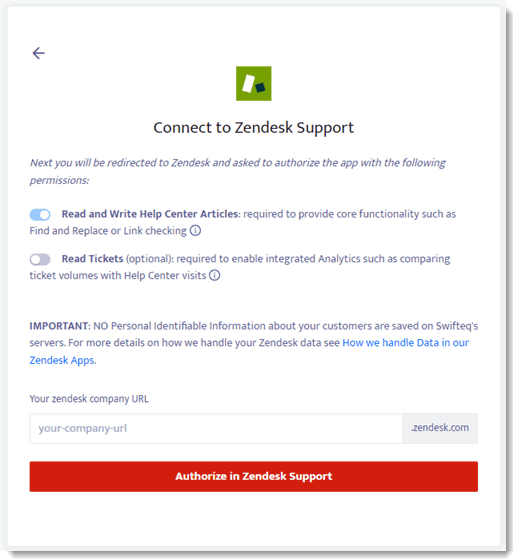
Task: Focus the your-company-url input field
Action: 216,429
